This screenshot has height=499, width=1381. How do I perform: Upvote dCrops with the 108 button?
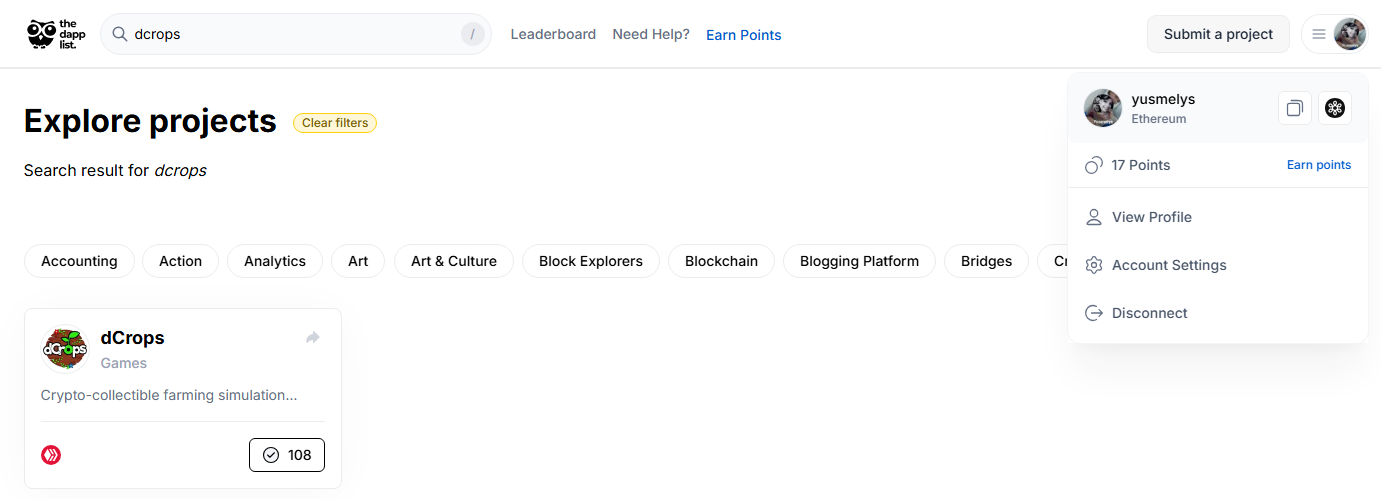click(x=287, y=455)
